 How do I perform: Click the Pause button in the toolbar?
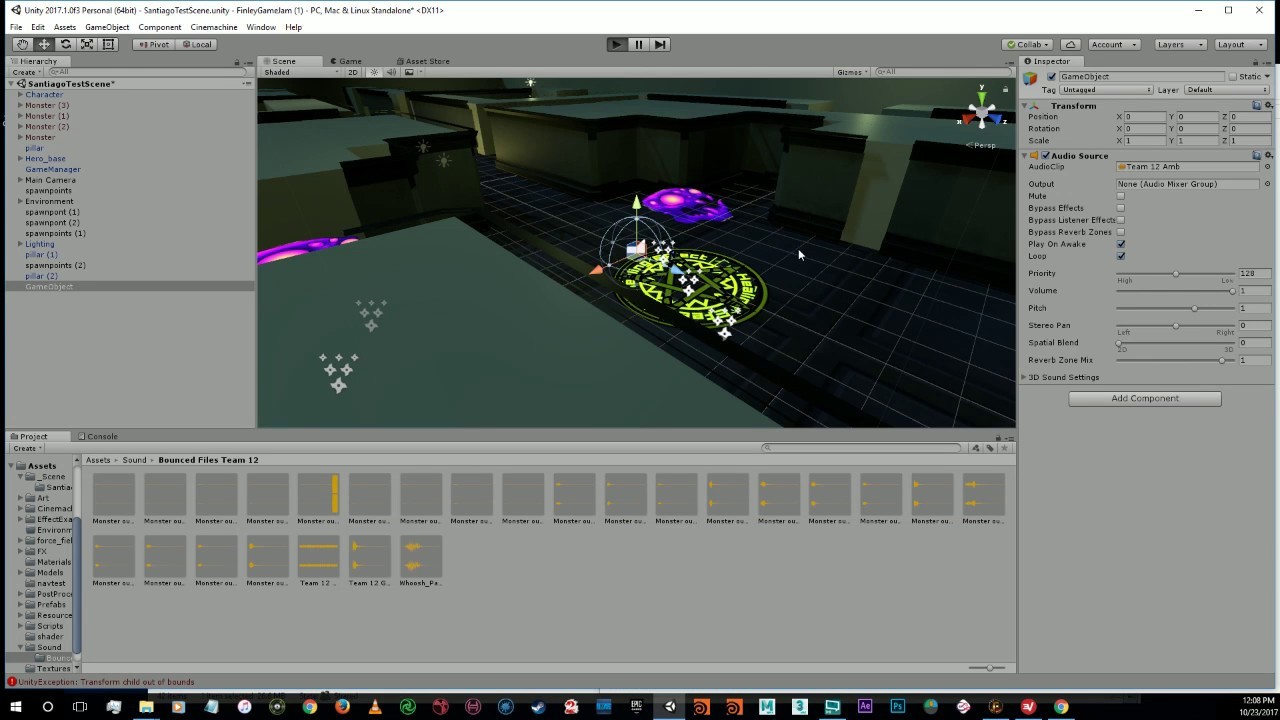pos(638,44)
